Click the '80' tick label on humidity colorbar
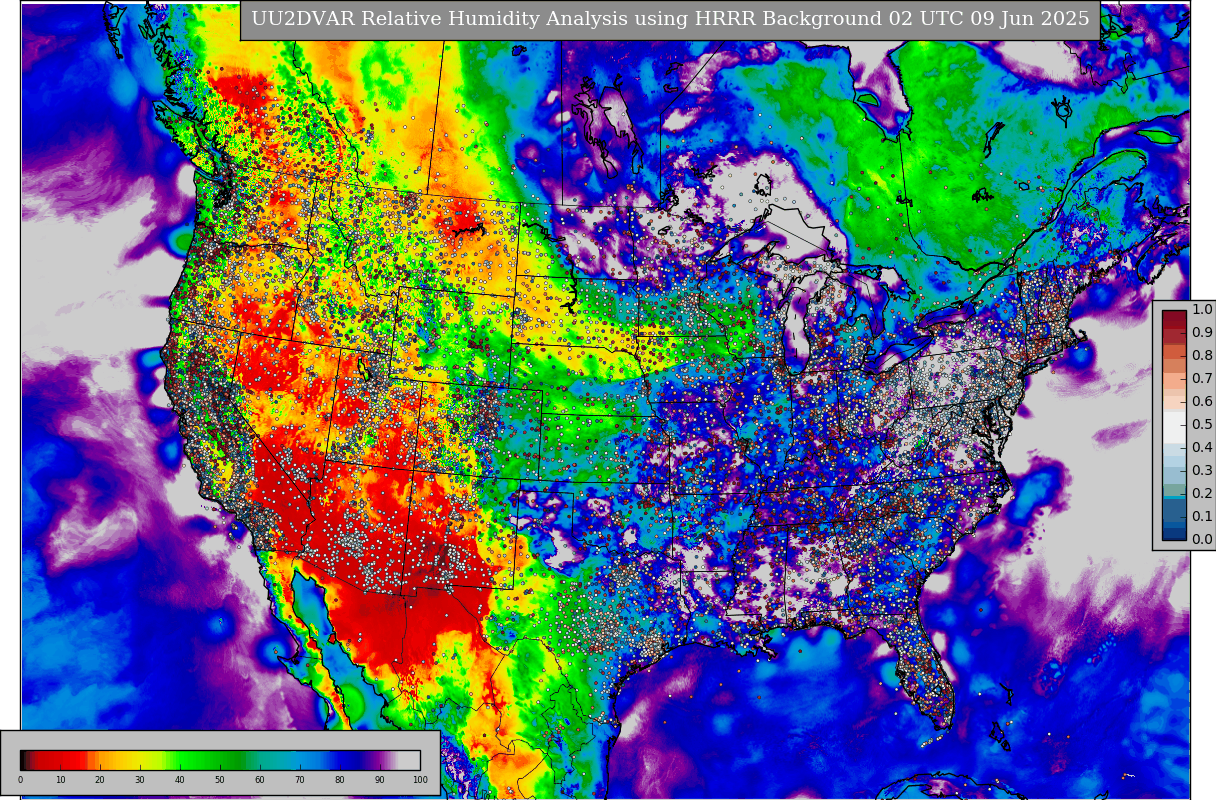 coord(340,780)
